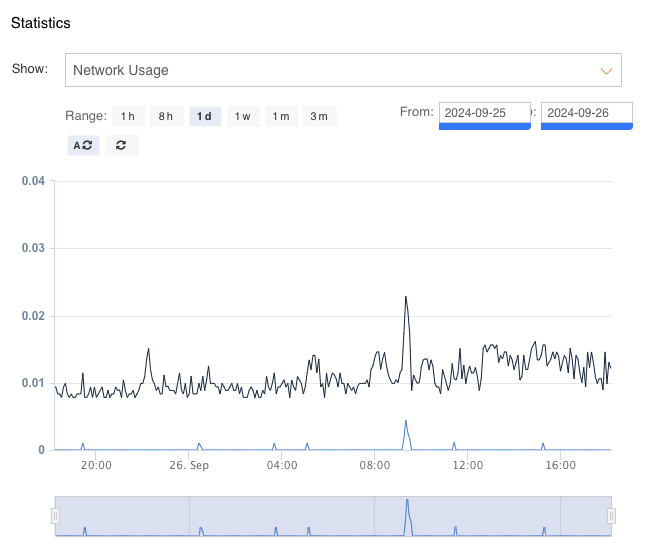Screen dimensions: 670x549
Task: Click the To date field 2024-09-26
Action: click(x=587, y=113)
